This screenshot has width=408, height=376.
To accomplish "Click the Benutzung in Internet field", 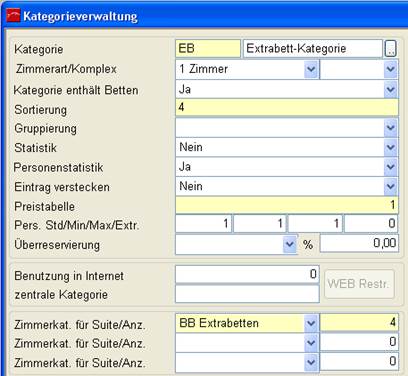I will pos(247,274).
